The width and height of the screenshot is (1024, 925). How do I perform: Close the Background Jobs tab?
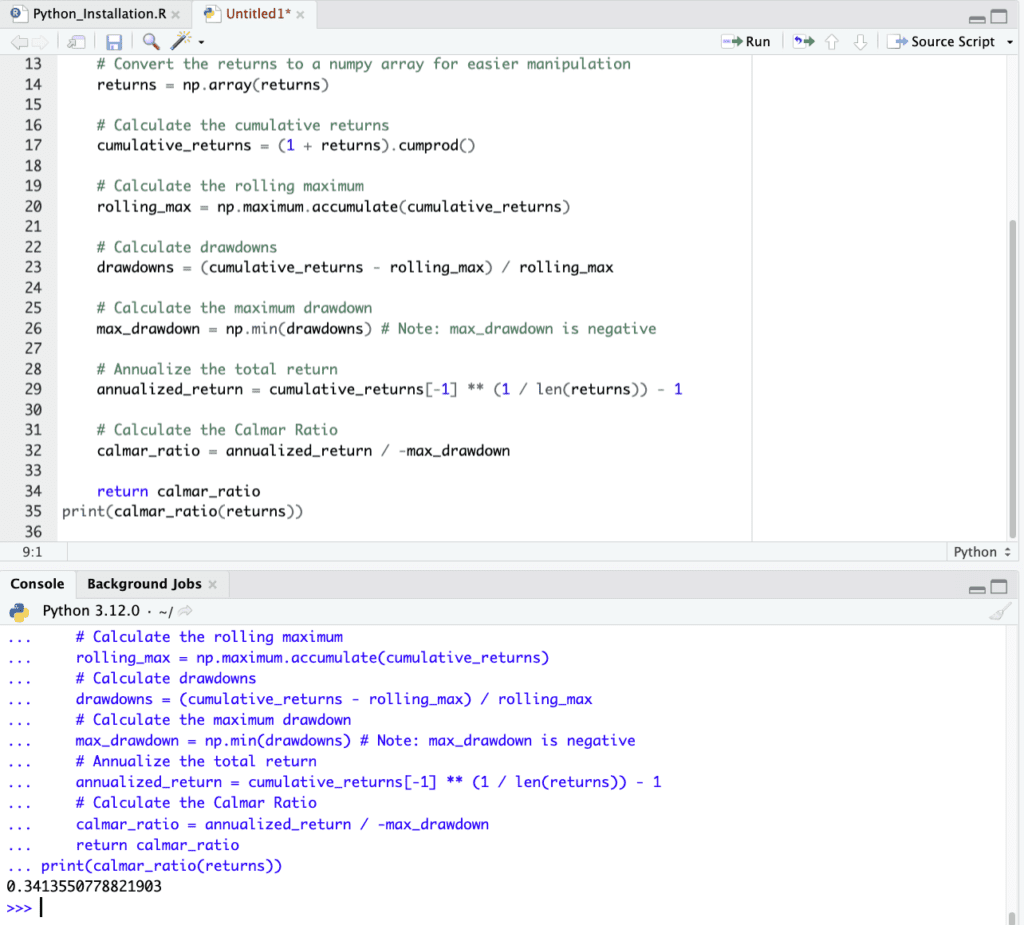[212, 585]
